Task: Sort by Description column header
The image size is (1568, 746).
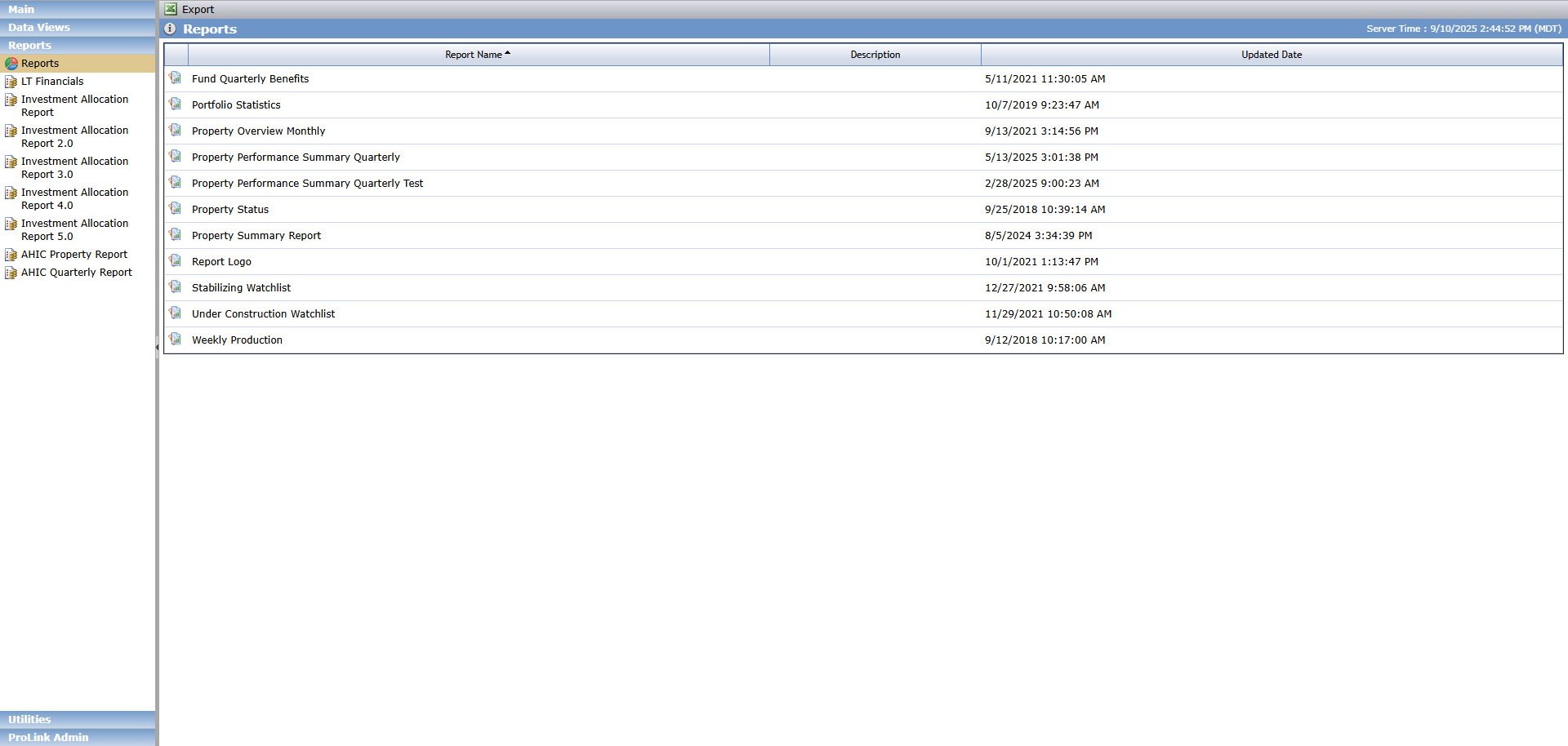Action: [x=875, y=55]
